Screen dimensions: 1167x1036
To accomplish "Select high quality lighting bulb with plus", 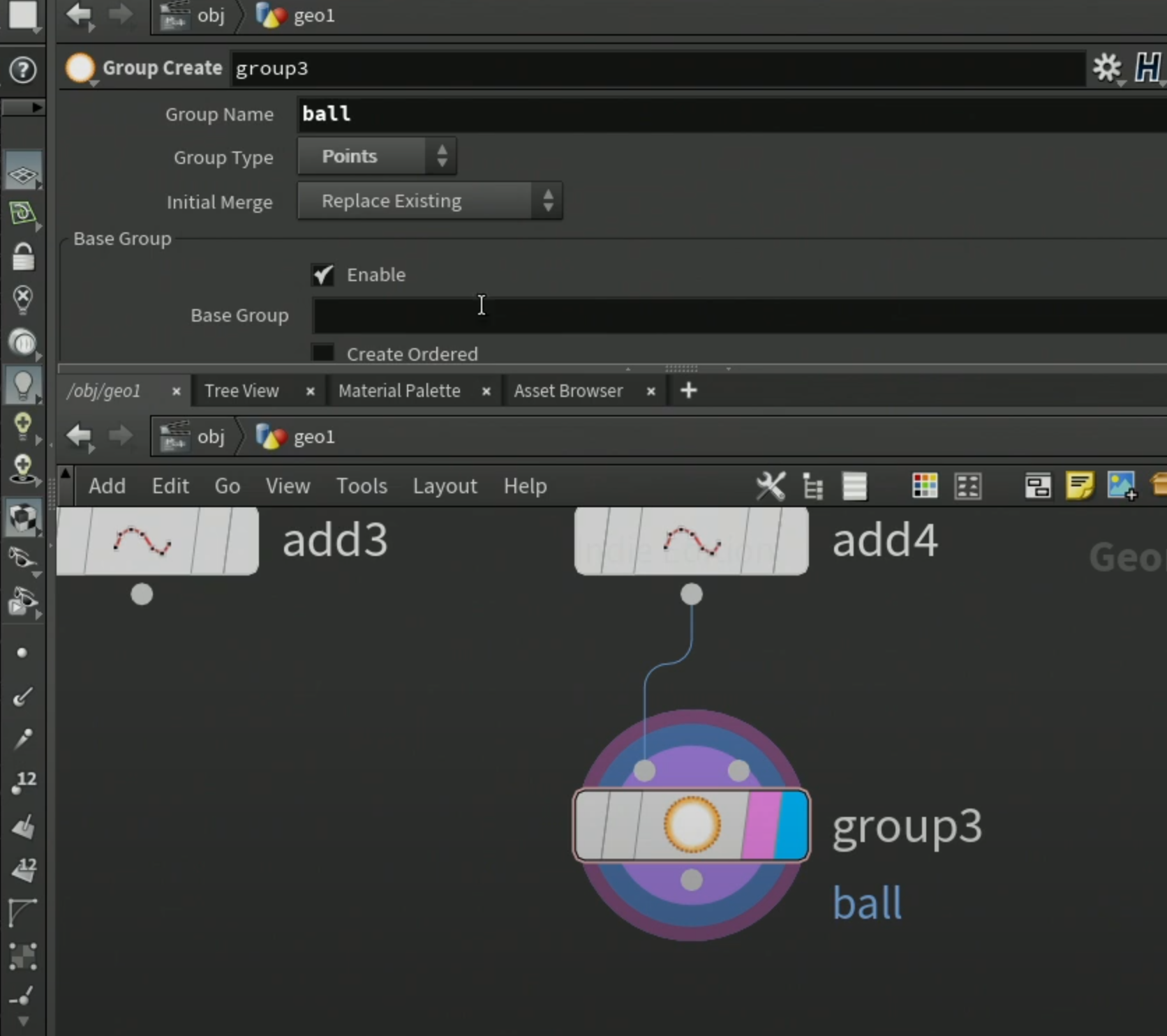I will [x=22, y=426].
